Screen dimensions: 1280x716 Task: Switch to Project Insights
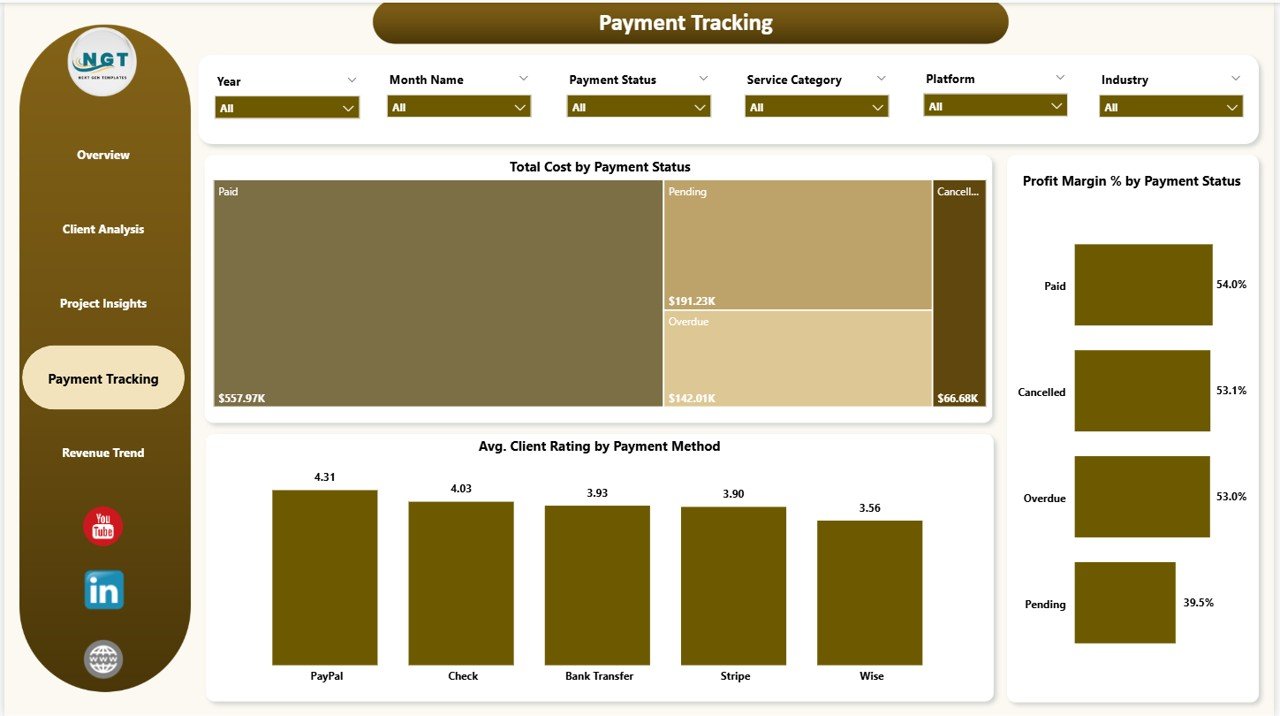(102, 303)
